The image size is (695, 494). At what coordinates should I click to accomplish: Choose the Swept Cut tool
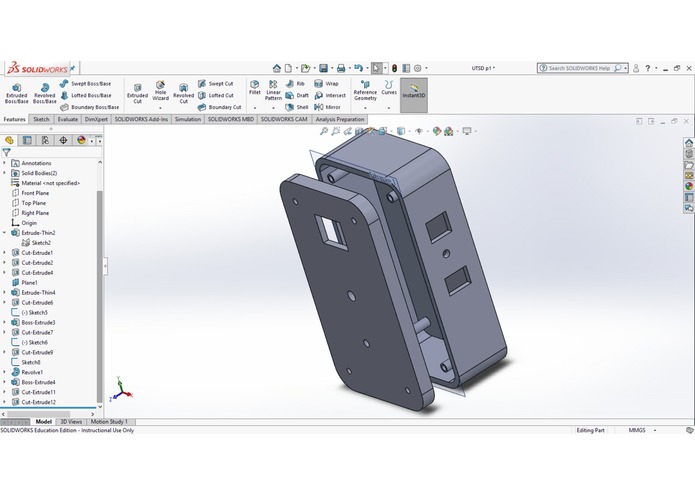pos(215,83)
